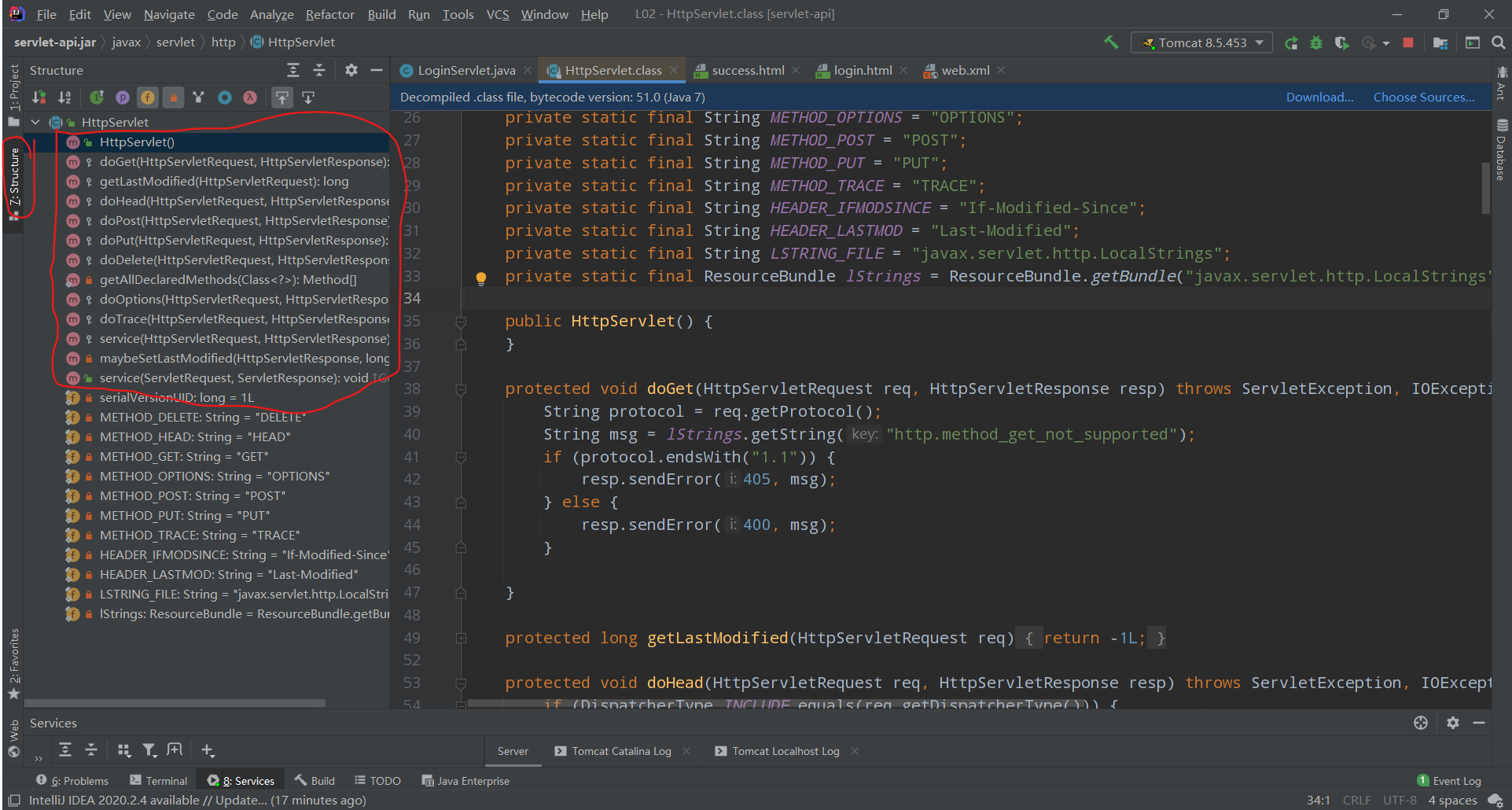Switch to LoginServlet.java tab
The height and width of the screenshot is (810, 1512).
click(x=466, y=70)
